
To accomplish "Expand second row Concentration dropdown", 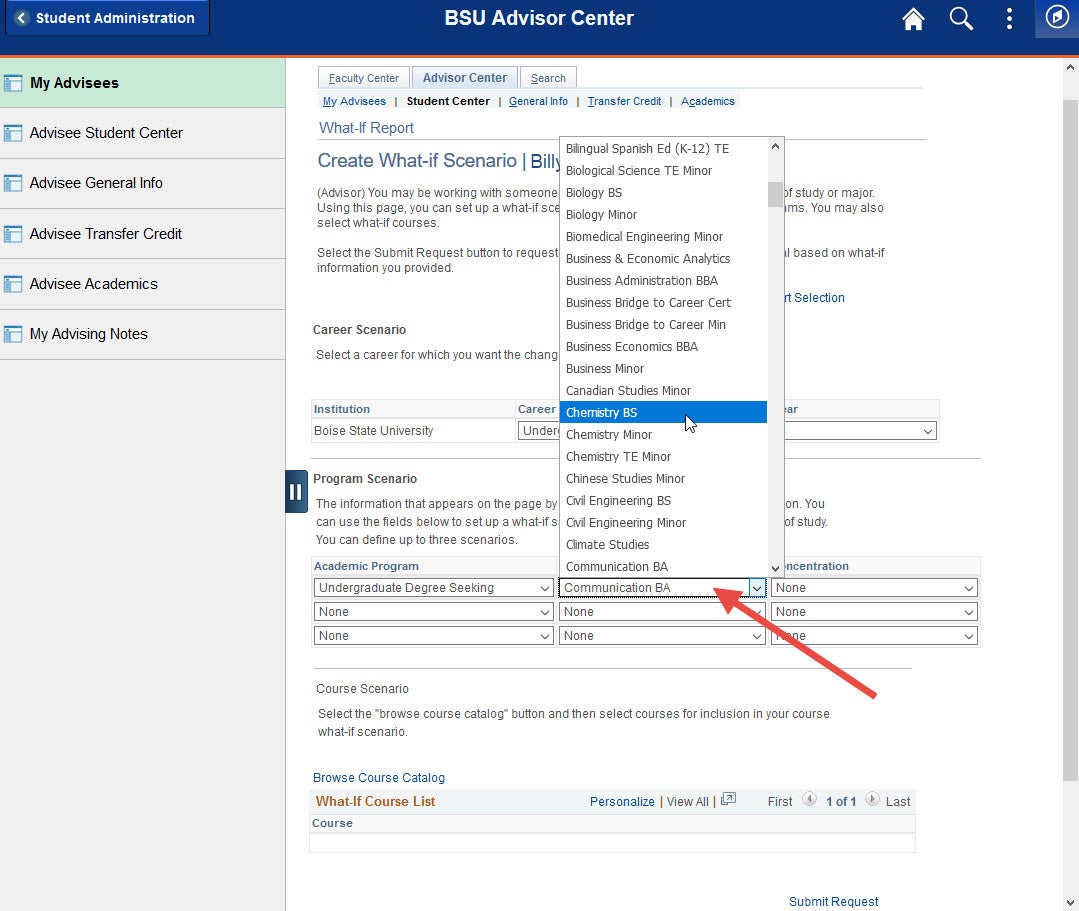I will pos(875,612).
